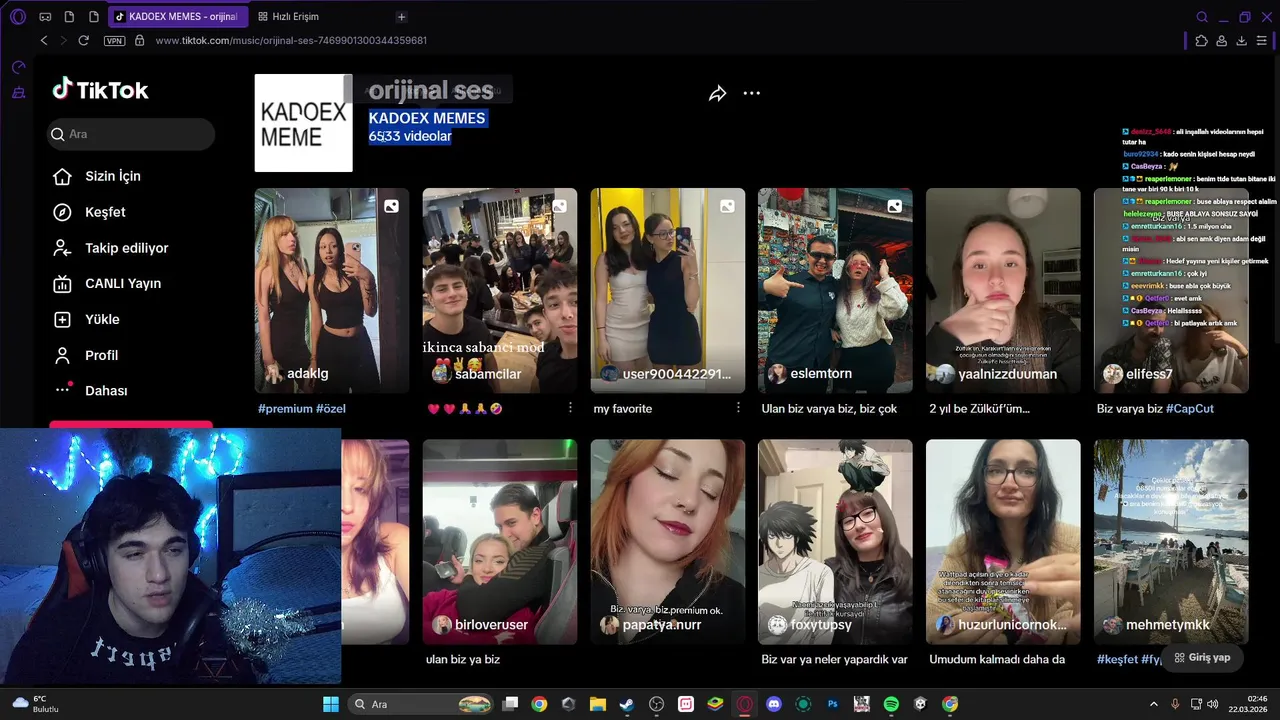
Task: Expand Dahası more options
Action: (90, 391)
